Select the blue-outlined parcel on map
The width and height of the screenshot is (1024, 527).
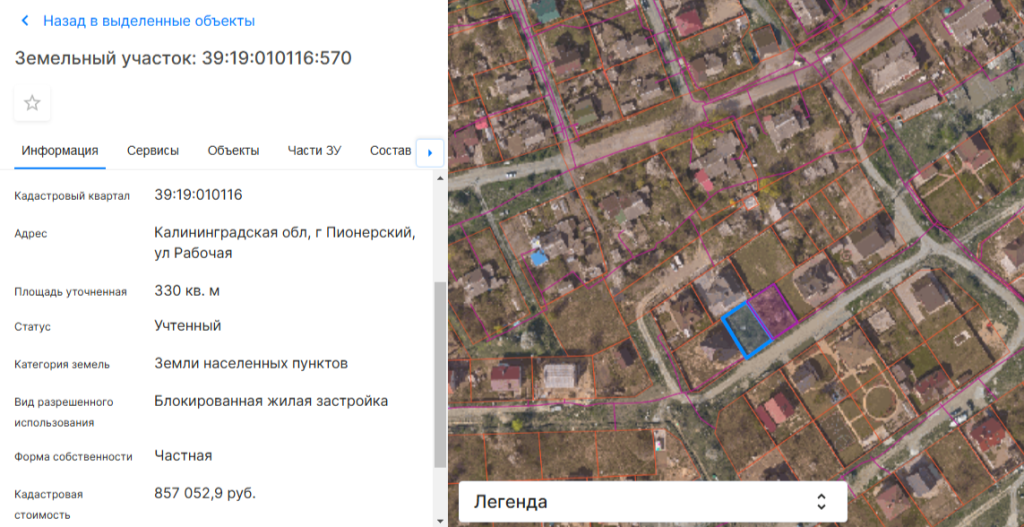[747, 331]
